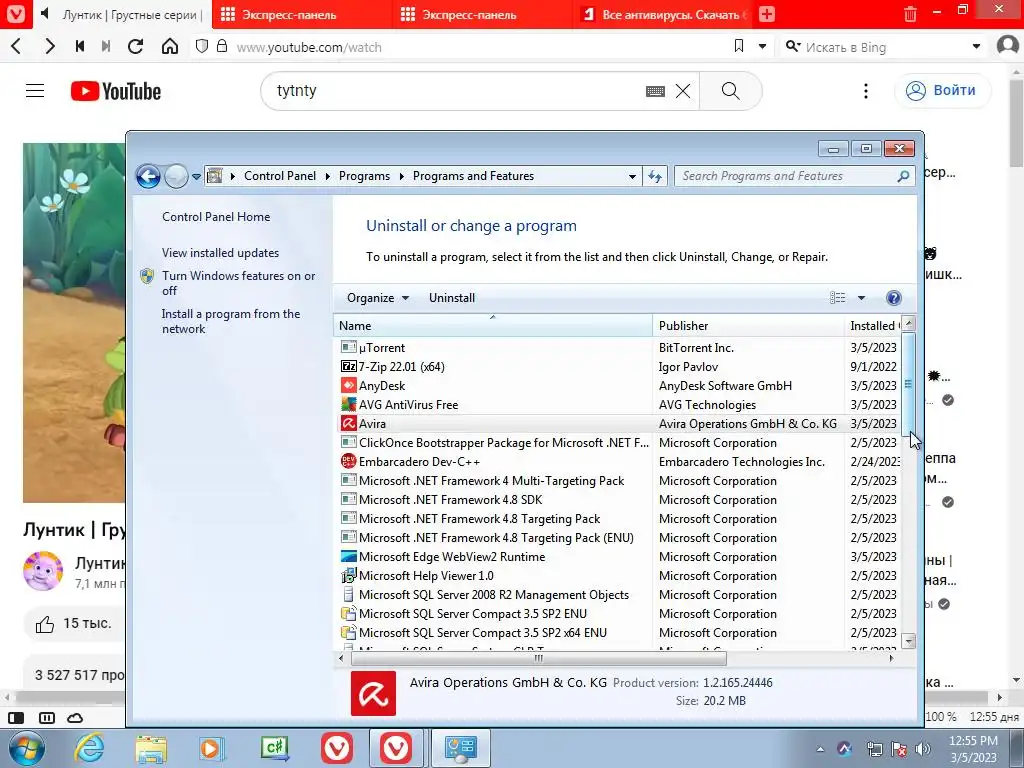Select the AnyDesk program entry
The height and width of the screenshot is (768, 1024).
(617, 385)
